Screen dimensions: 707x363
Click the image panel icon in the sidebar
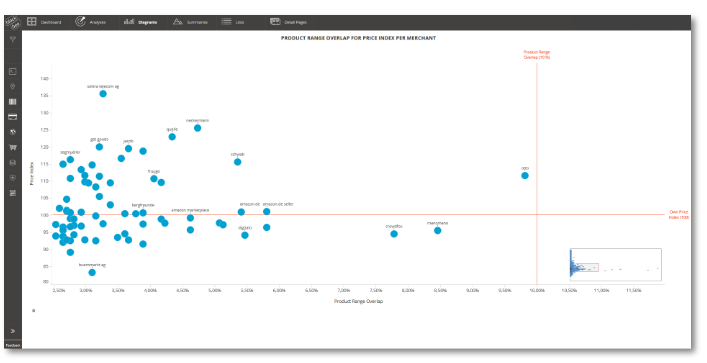pos(13,71)
